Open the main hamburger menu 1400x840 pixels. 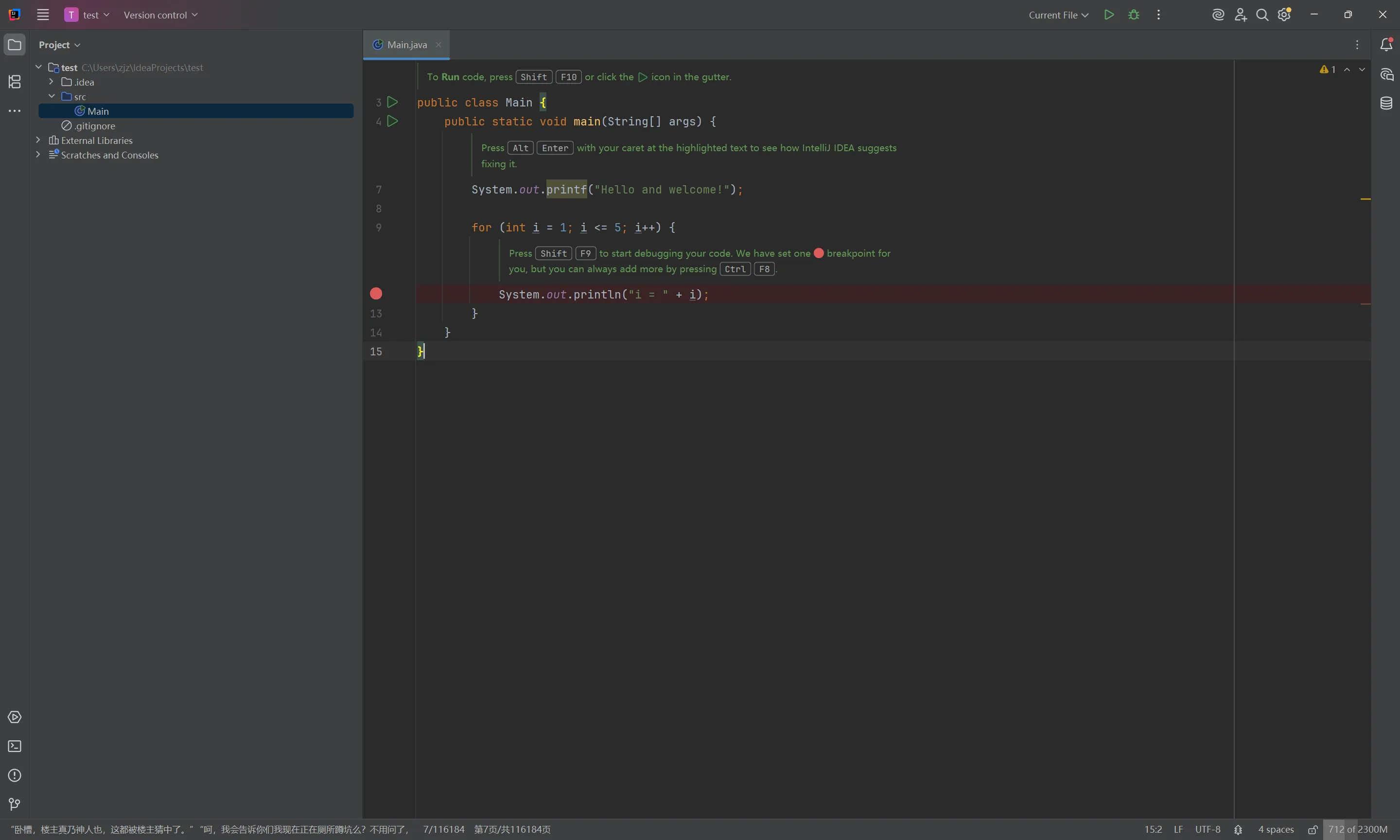[43, 15]
